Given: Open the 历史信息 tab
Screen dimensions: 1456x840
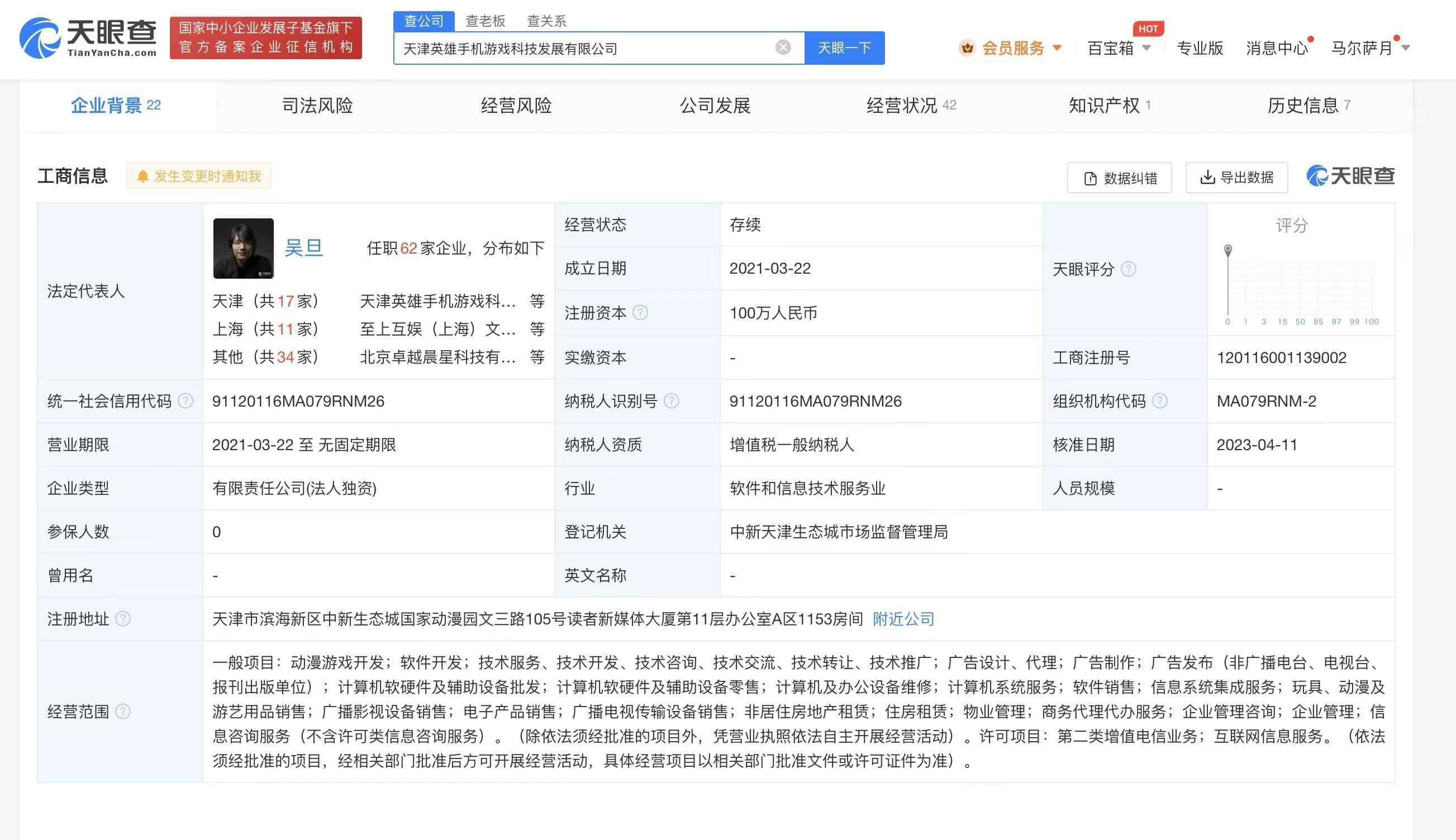Looking at the screenshot, I should pyautogui.click(x=1309, y=105).
